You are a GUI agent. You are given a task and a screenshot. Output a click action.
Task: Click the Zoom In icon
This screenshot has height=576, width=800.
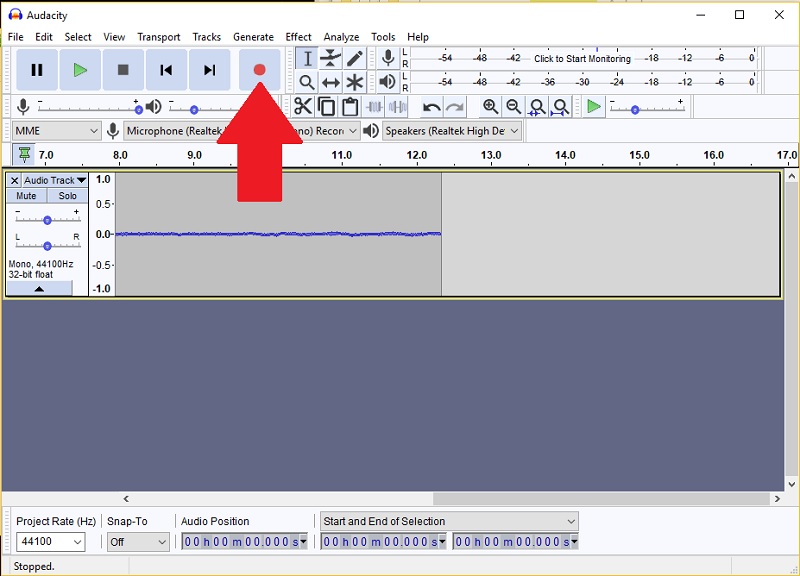490,107
